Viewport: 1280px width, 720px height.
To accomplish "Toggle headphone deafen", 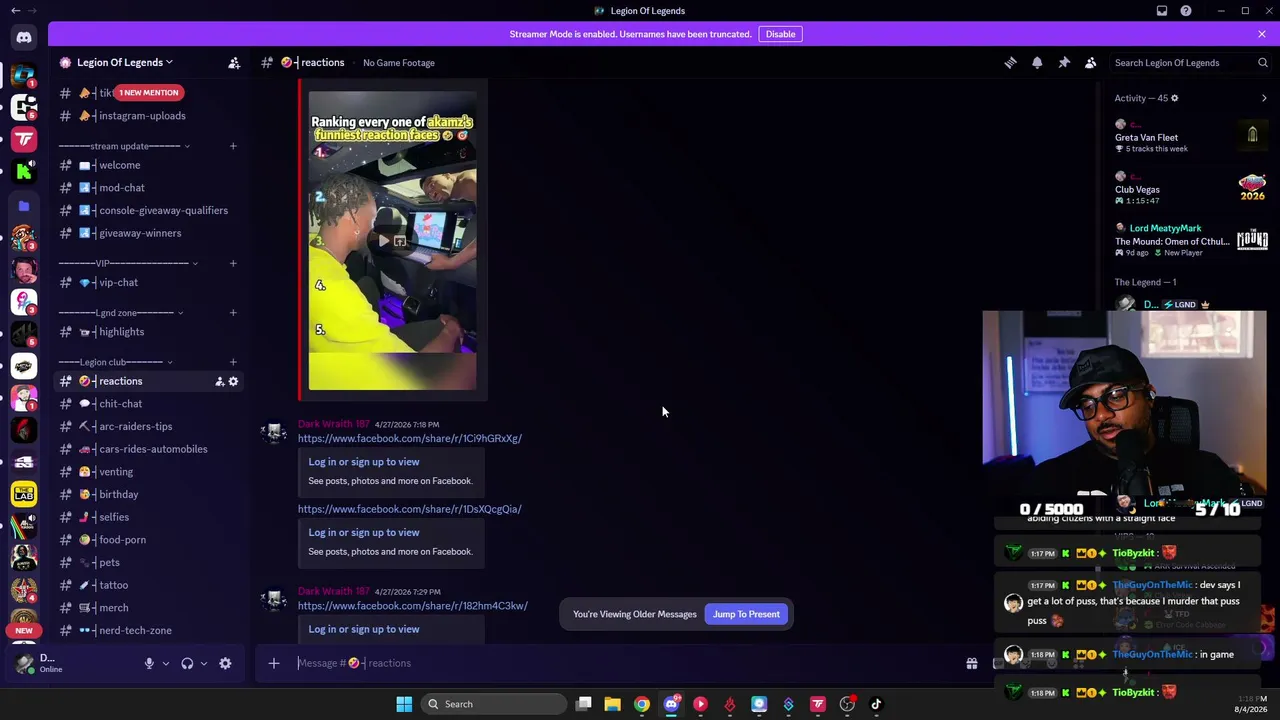I will 187,663.
